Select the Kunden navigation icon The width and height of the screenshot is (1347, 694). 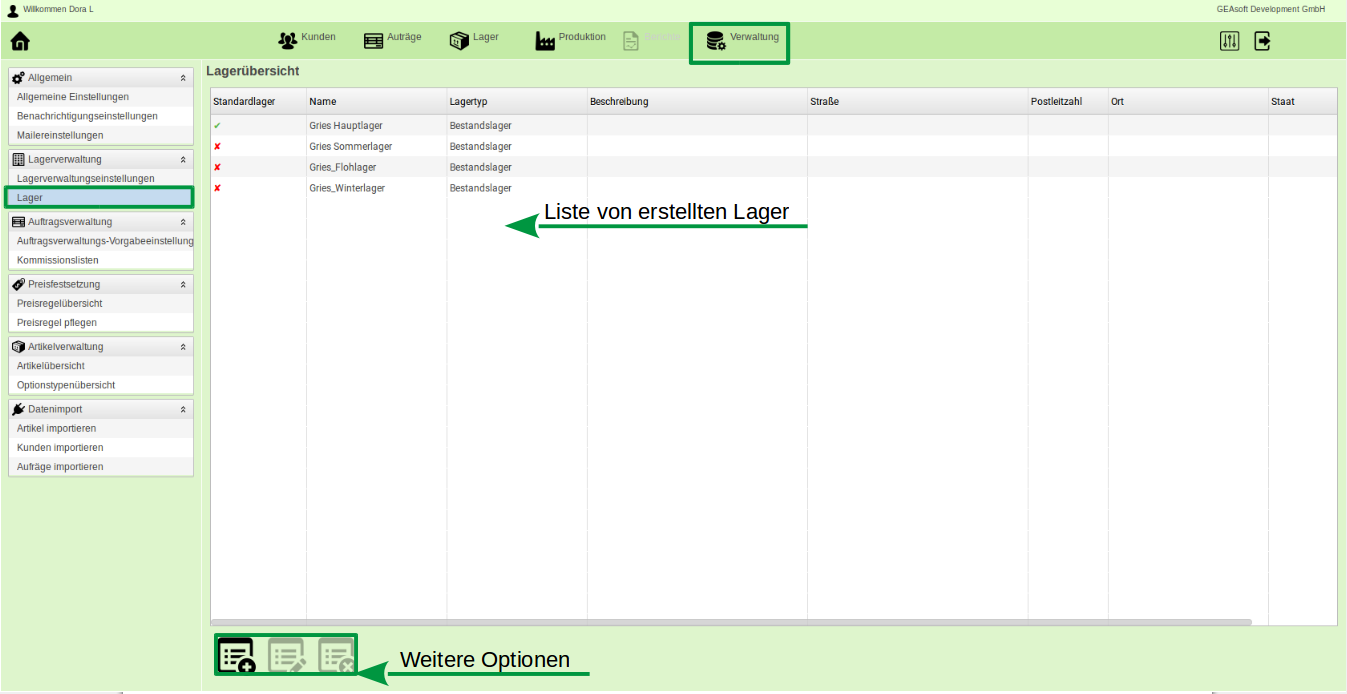click(306, 37)
